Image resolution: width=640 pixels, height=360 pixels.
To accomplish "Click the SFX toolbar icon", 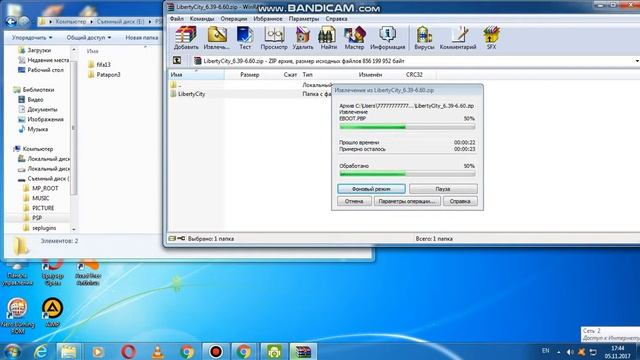I will pos(491,38).
